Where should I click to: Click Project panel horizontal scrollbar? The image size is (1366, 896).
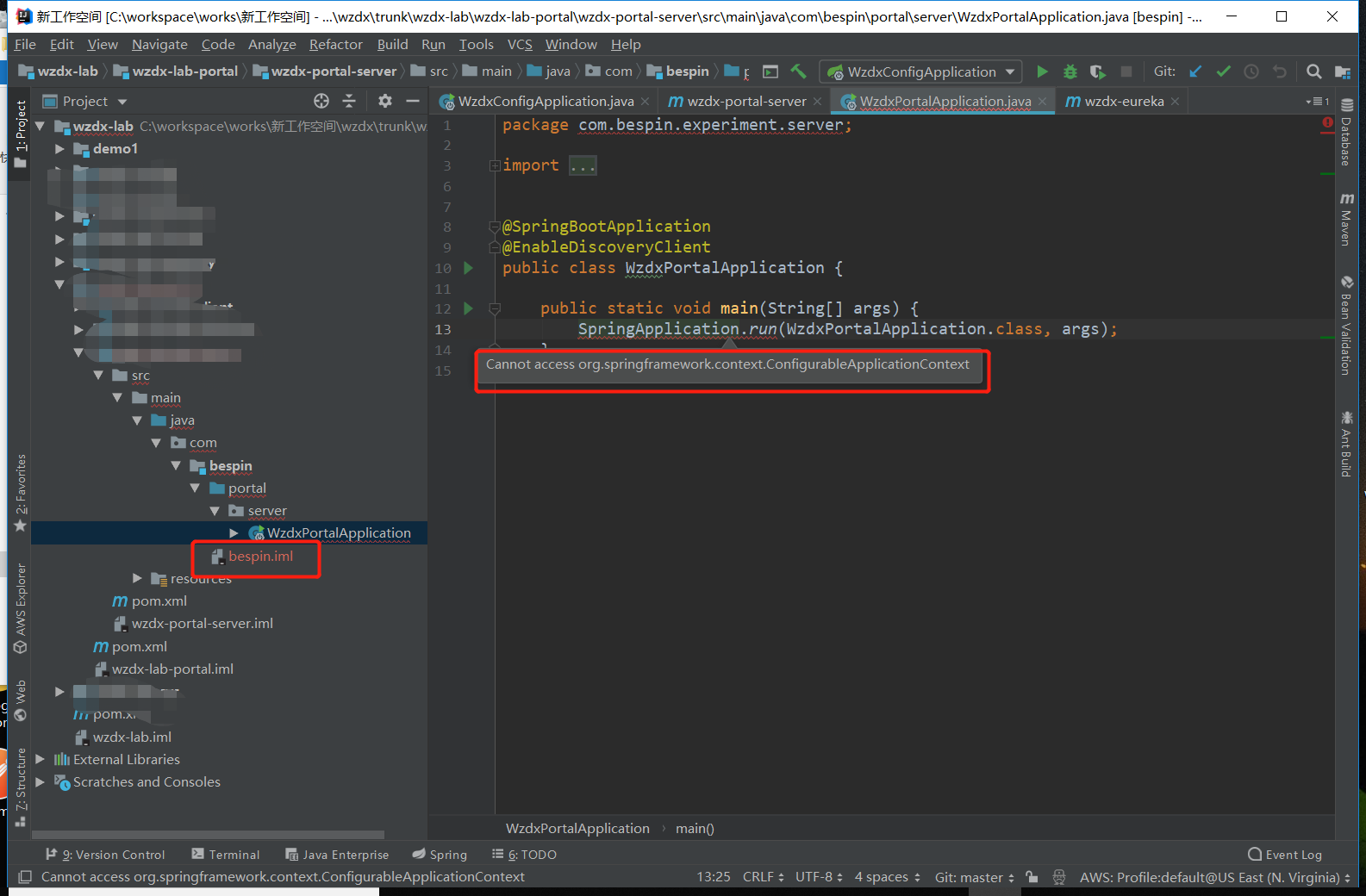208,835
